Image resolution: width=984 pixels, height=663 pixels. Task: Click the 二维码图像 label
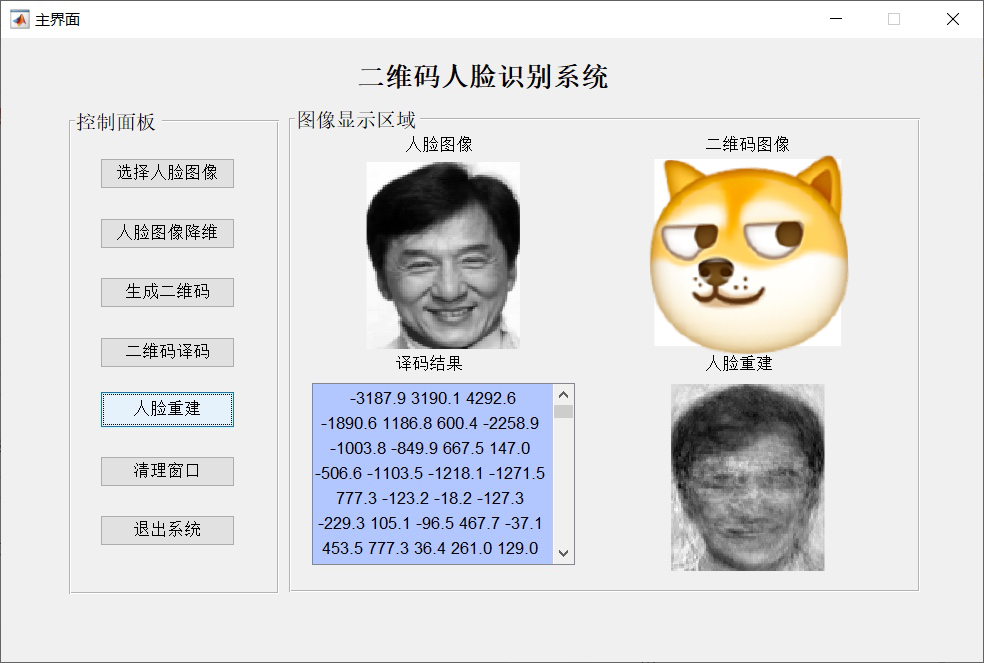(747, 144)
